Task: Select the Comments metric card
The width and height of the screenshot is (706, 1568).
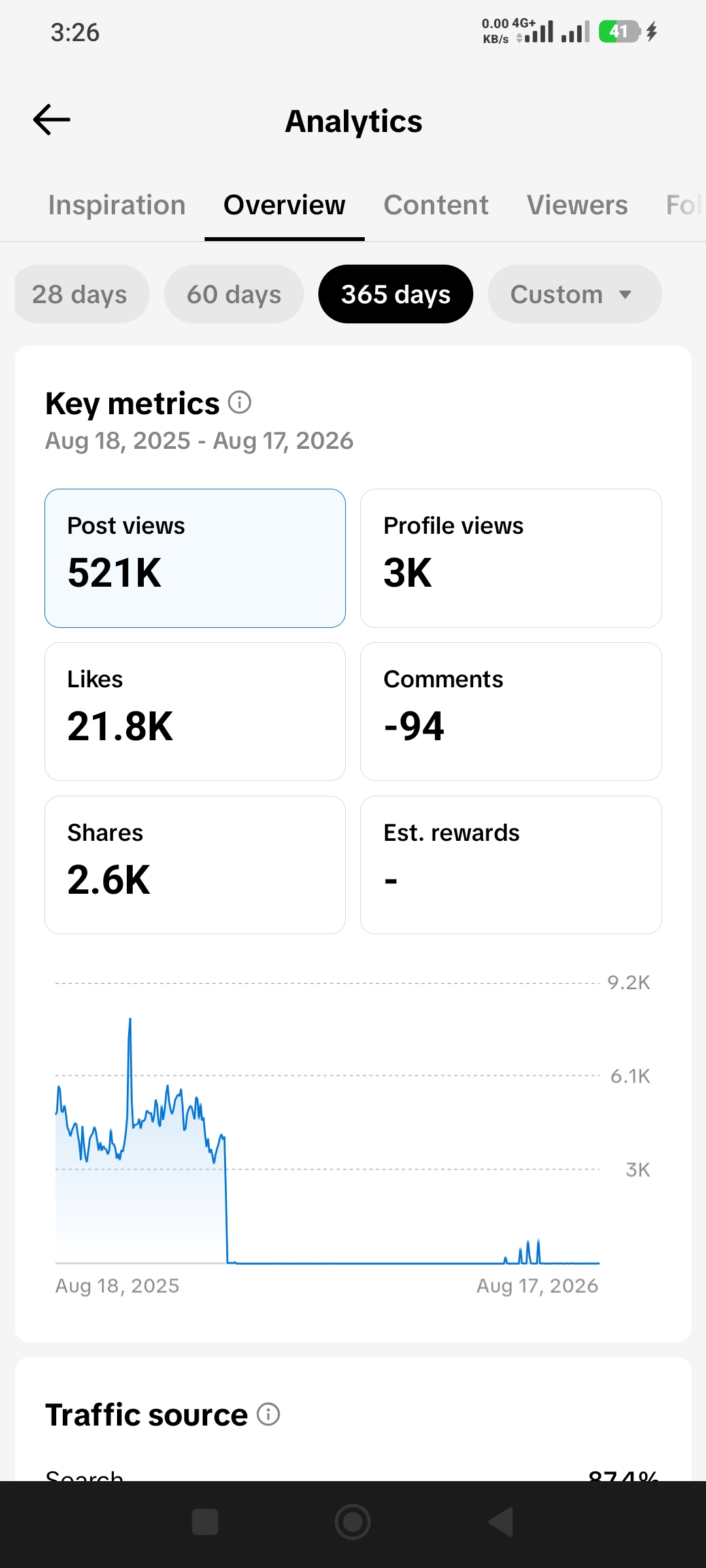Action: 511,711
